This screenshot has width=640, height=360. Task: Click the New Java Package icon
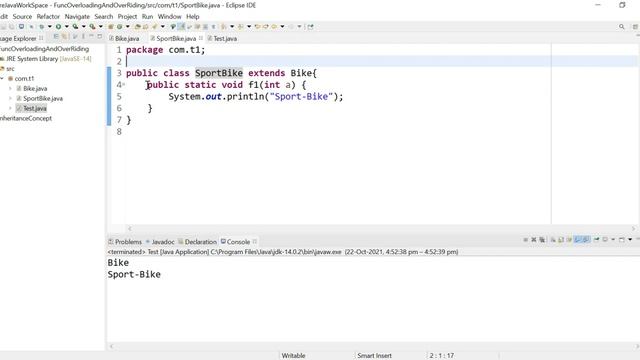[x=111, y=27]
